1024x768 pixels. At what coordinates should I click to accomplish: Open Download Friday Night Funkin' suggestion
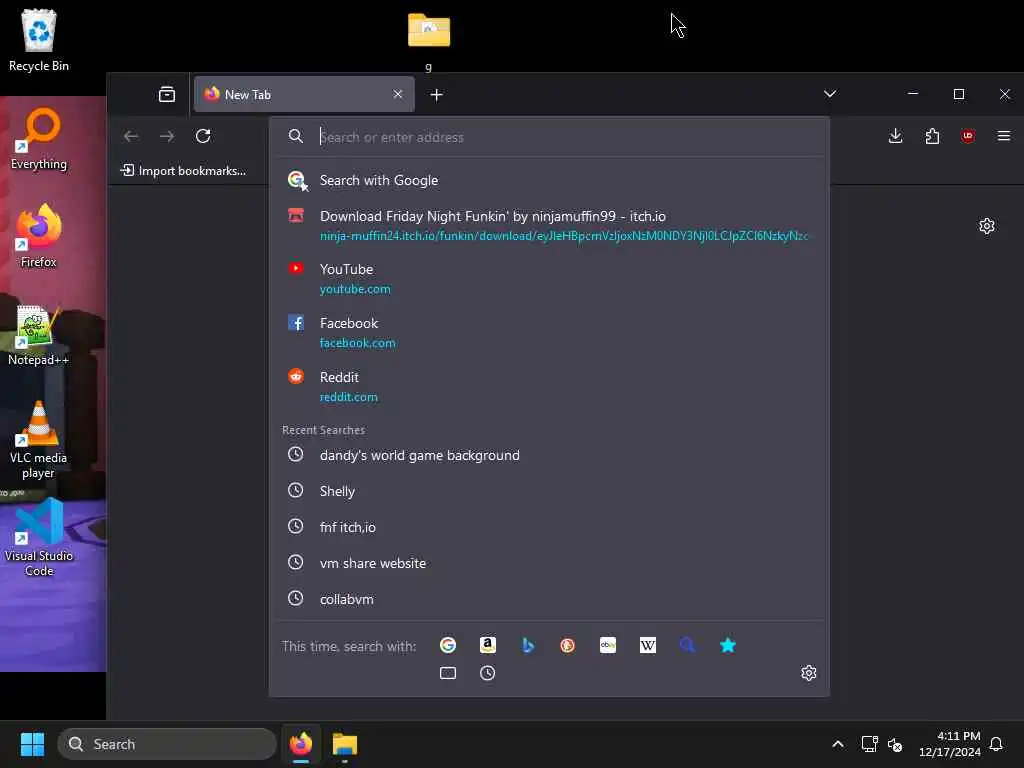click(549, 225)
